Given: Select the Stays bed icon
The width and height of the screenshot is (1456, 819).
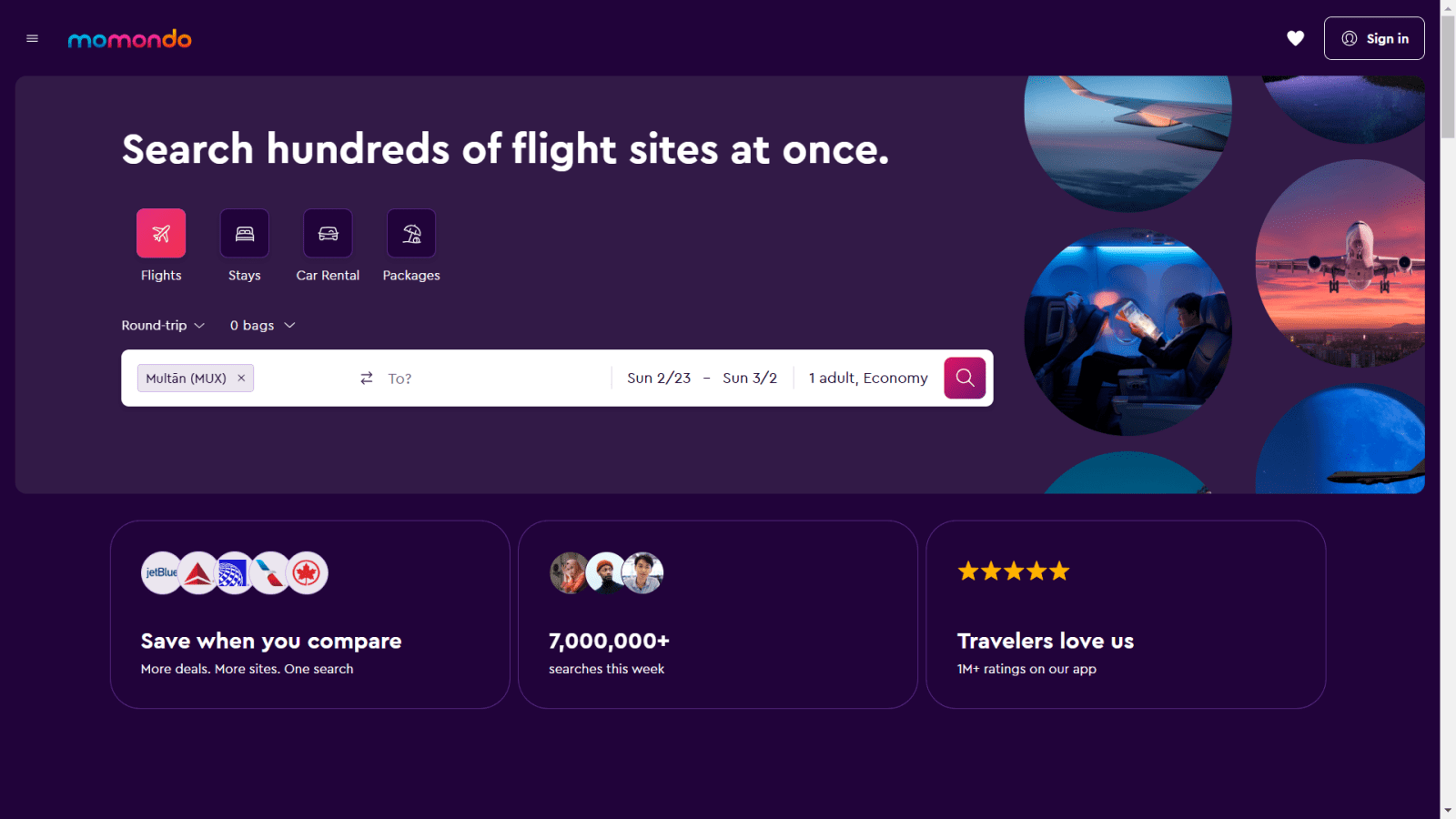Looking at the screenshot, I should [x=244, y=234].
